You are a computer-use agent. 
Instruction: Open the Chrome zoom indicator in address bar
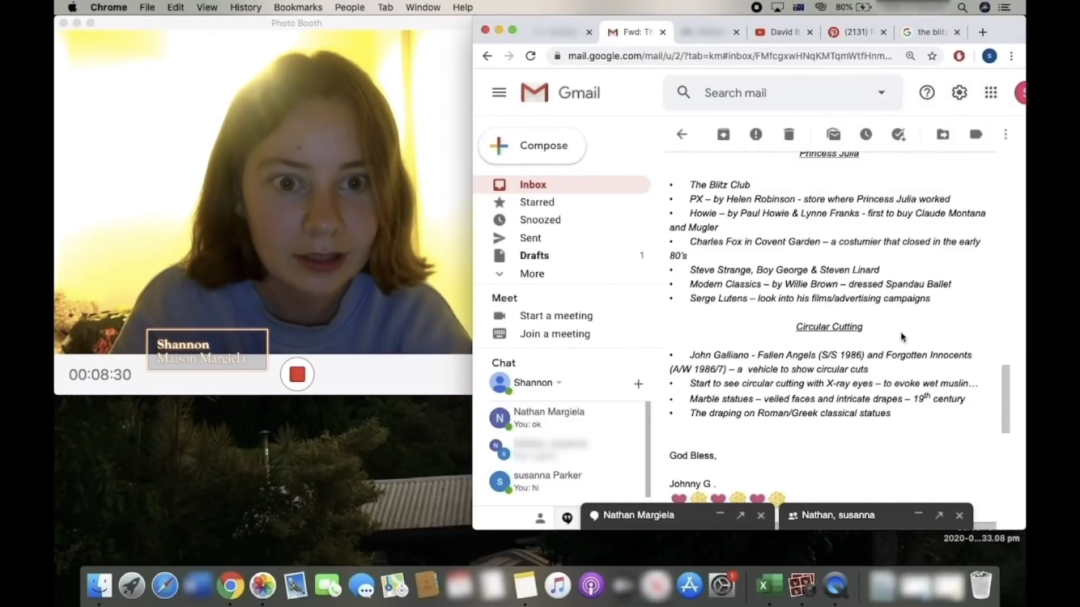tap(910, 56)
